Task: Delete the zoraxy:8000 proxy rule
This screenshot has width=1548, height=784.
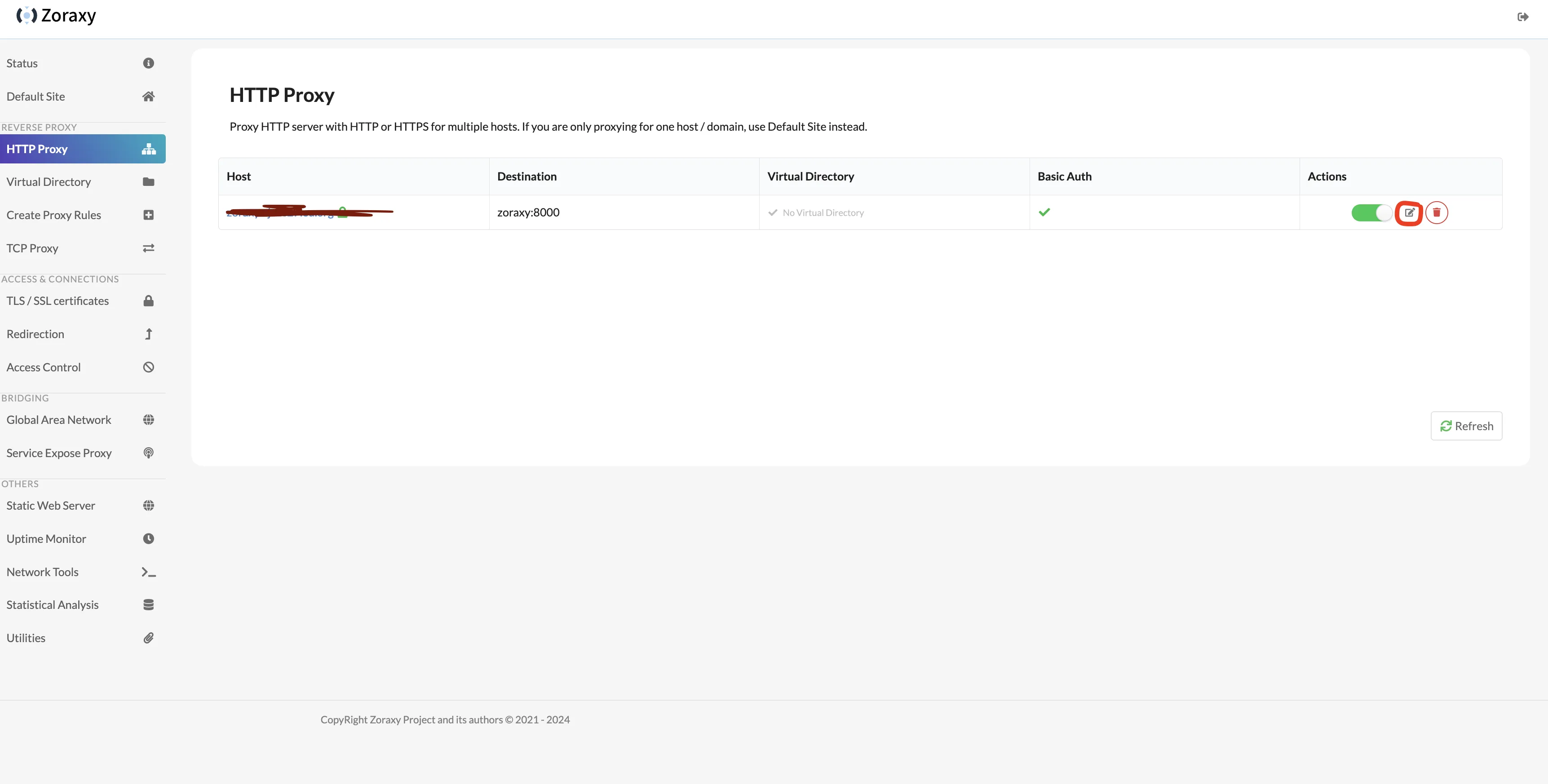Action: click(x=1436, y=213)
